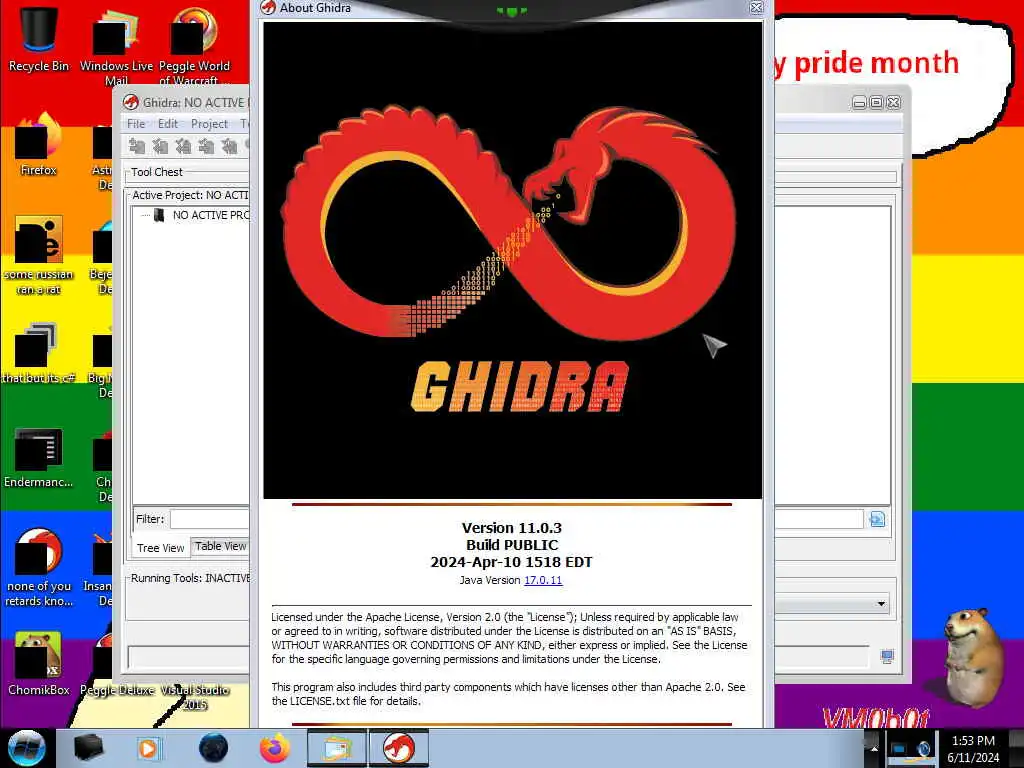Open Firefox from the taskbar

tap(275, 748)
